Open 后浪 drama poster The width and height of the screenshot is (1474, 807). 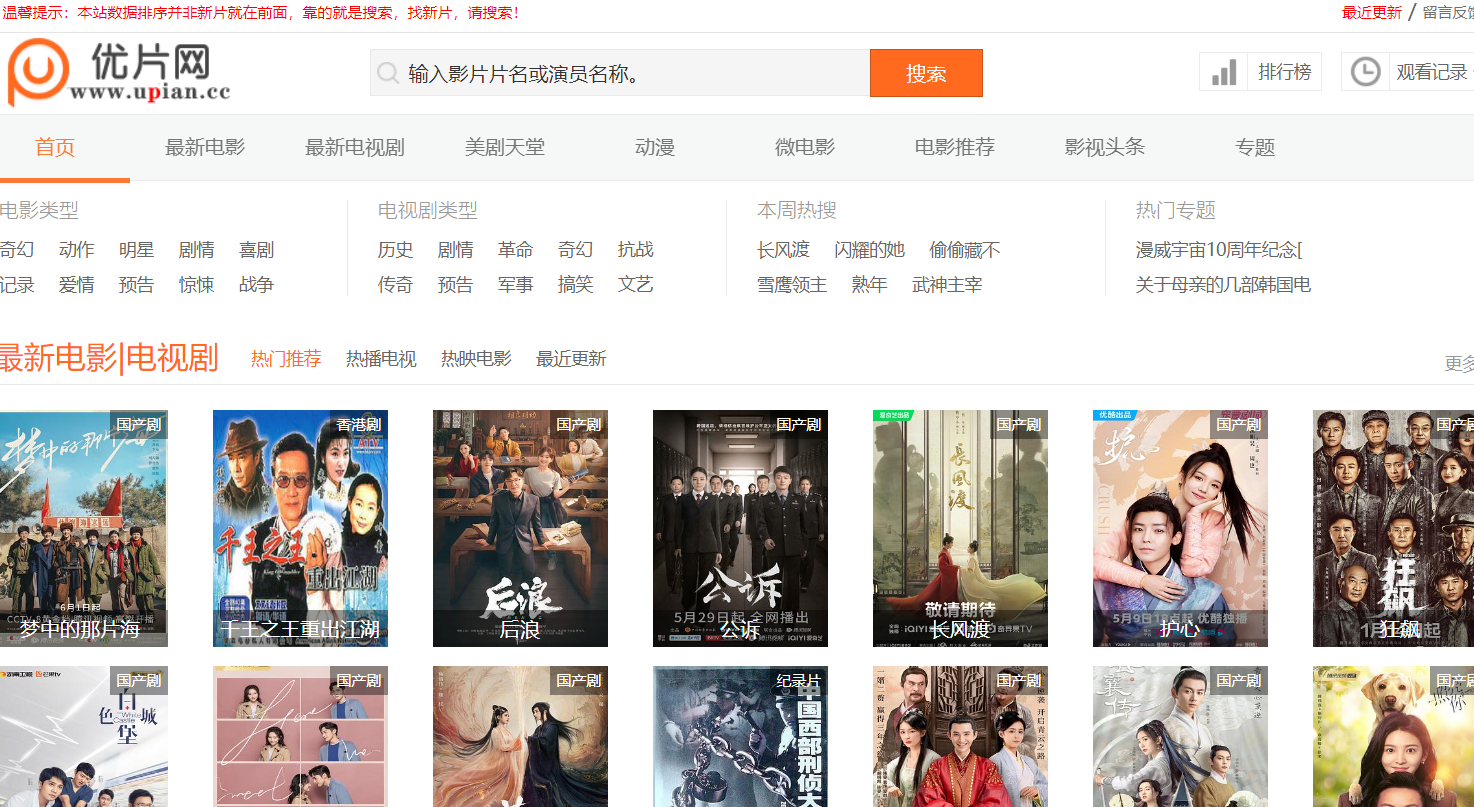520,528
